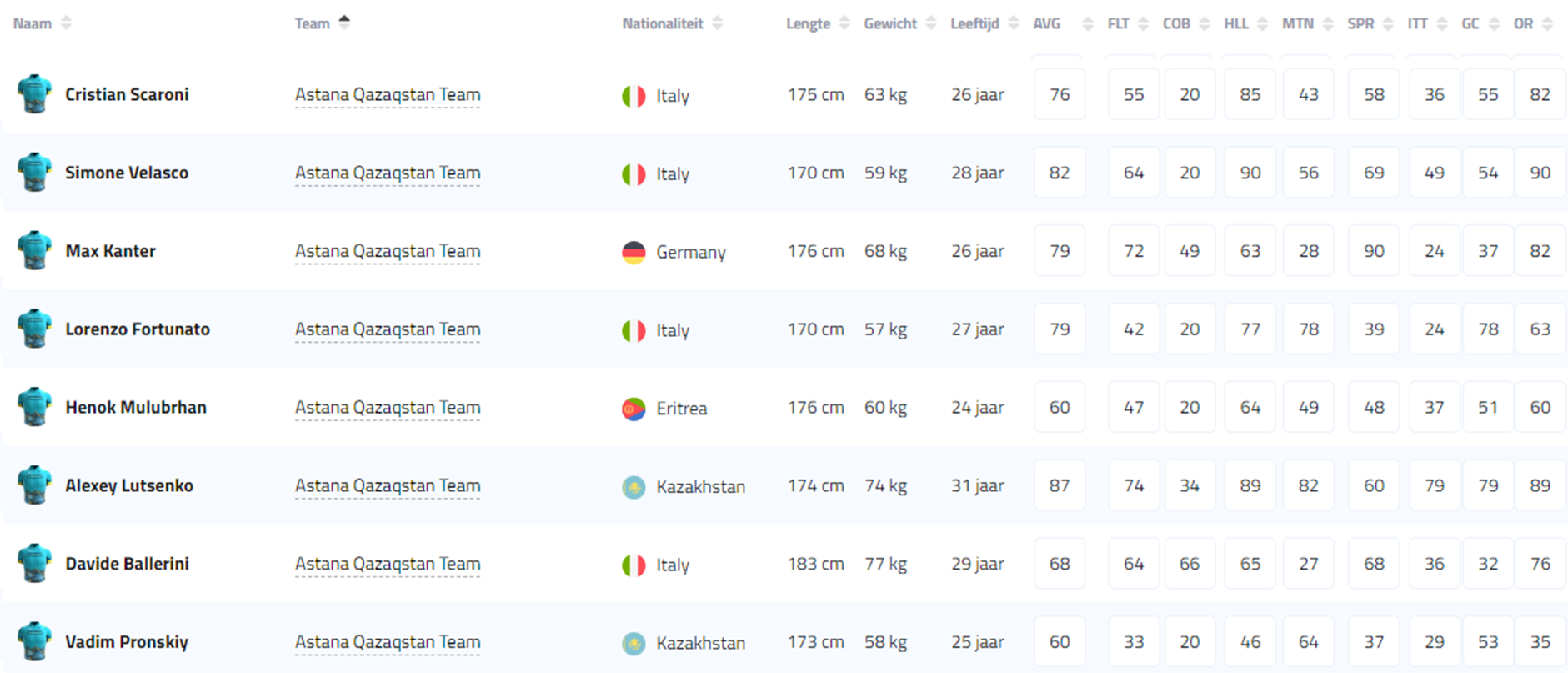Screen dimensions: 1568x673
Task: Click the Eritrea flag icon
Action: pos(634,409)
